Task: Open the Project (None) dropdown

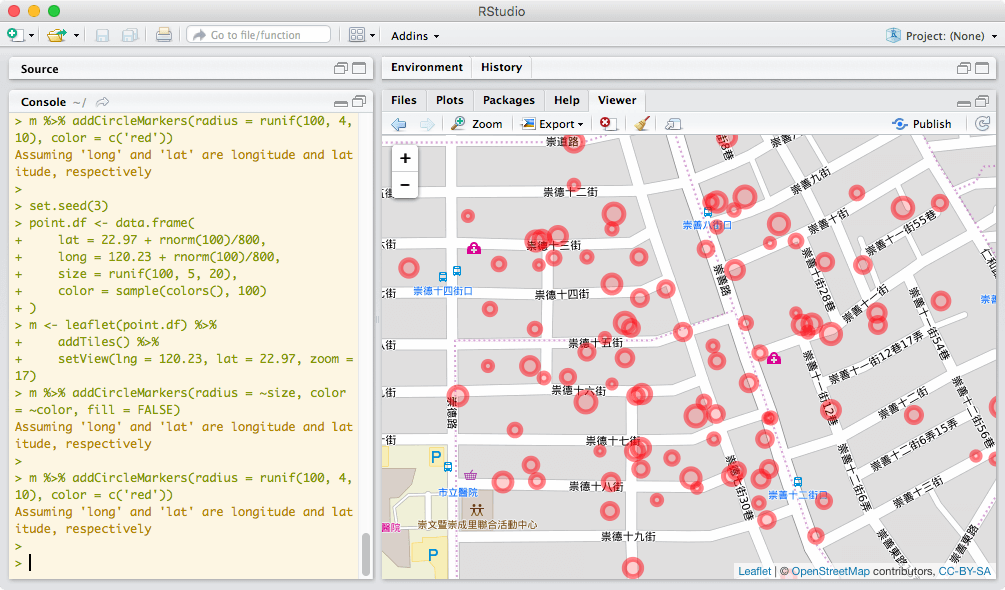Action: pos(943,36)
